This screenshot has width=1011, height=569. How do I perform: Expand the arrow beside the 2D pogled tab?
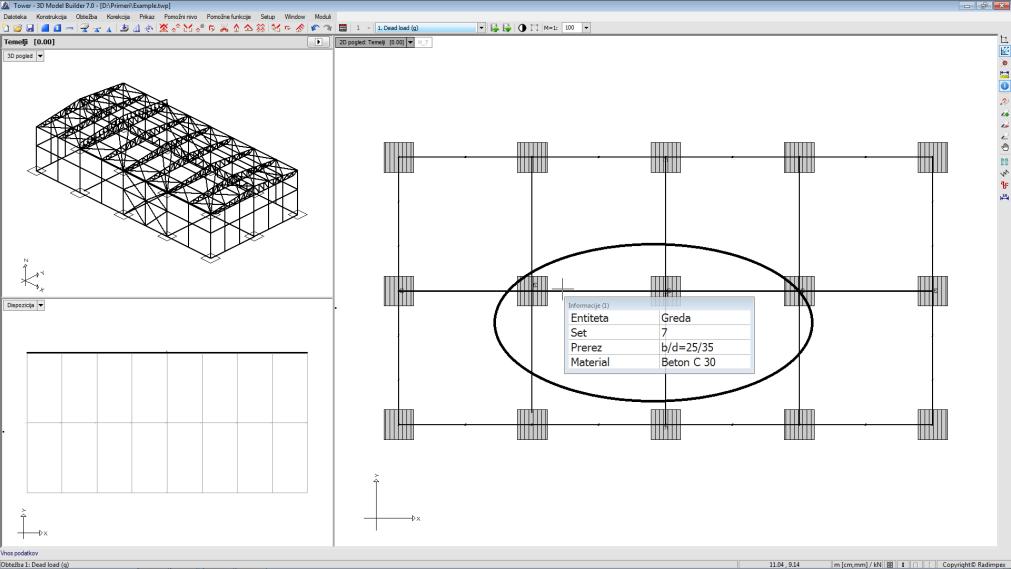point(410,42)
